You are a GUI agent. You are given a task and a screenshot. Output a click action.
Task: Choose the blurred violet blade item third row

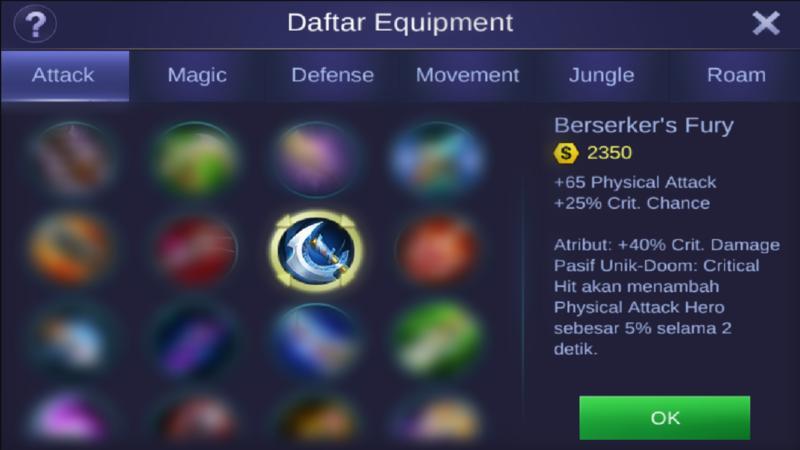click(x=195, y=340)
